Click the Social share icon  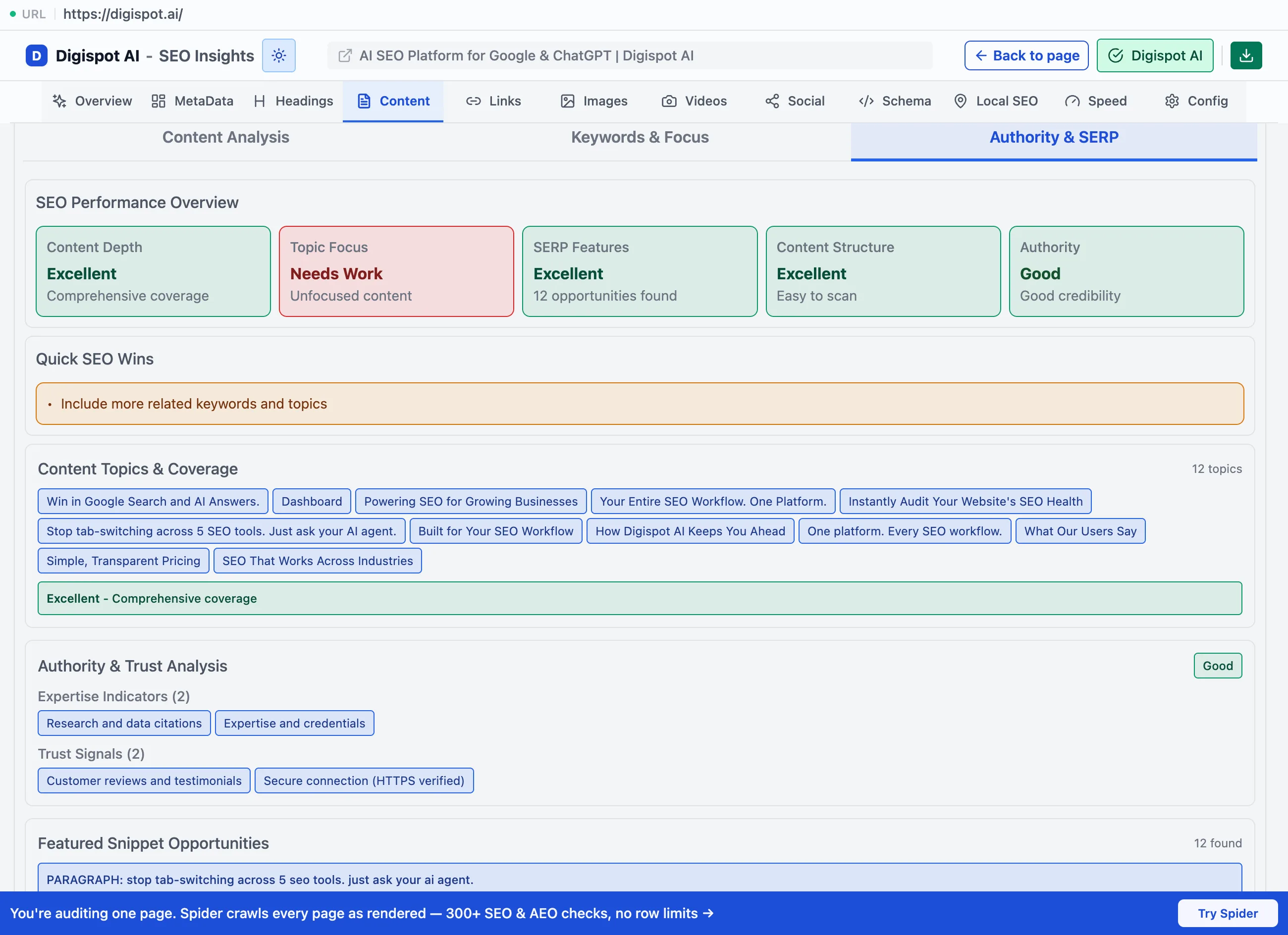point(772,101)
